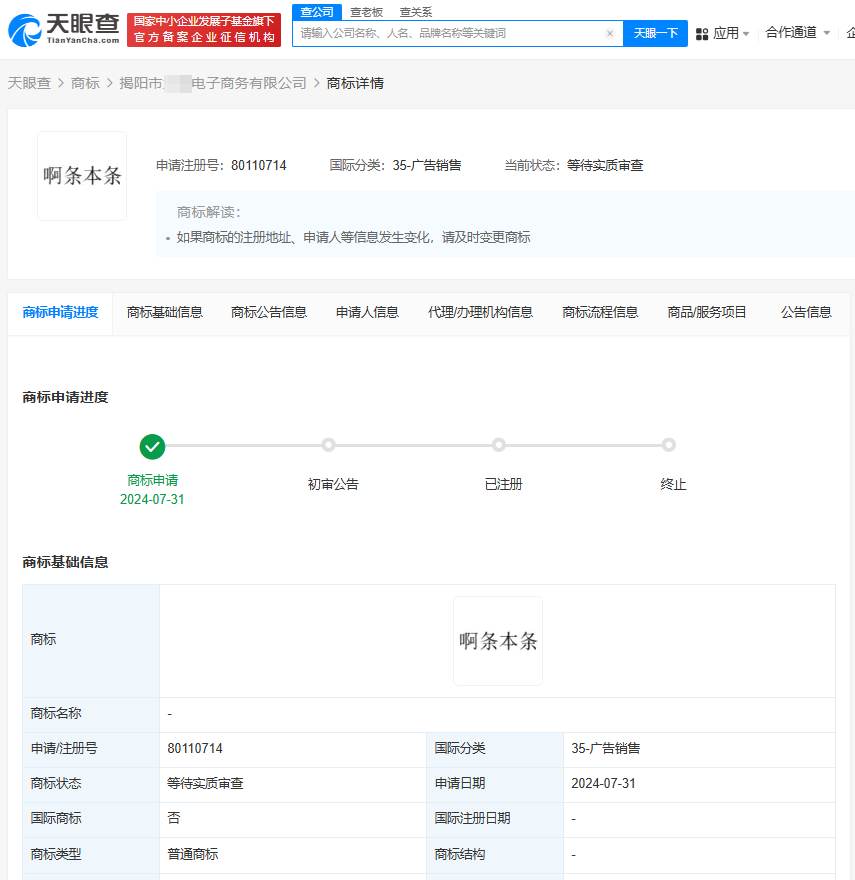Switch to 商标基础信息 tab
This screenshot has width=855, height=880.
tap(164, 313)
